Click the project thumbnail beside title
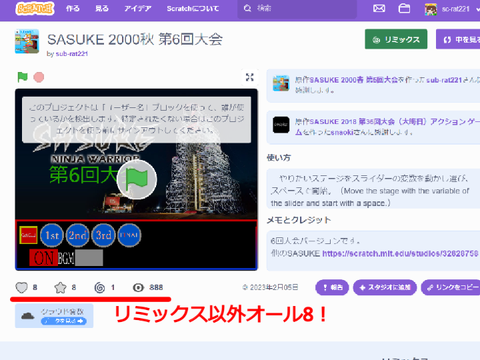 point(27,41)
